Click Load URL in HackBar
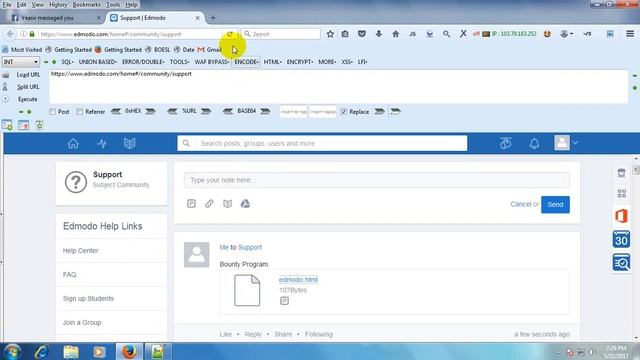The height and width of the screenshot is (360, 640). (28, 75)
